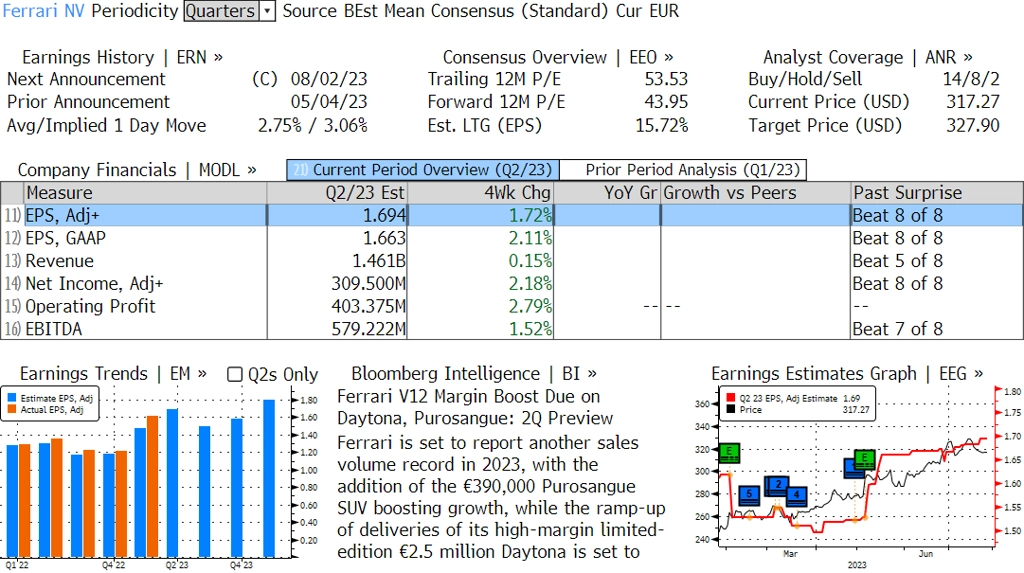Viewport: 1024px width, 573px height.
Task: Click the Past Surprise column header
Action: 936,193
